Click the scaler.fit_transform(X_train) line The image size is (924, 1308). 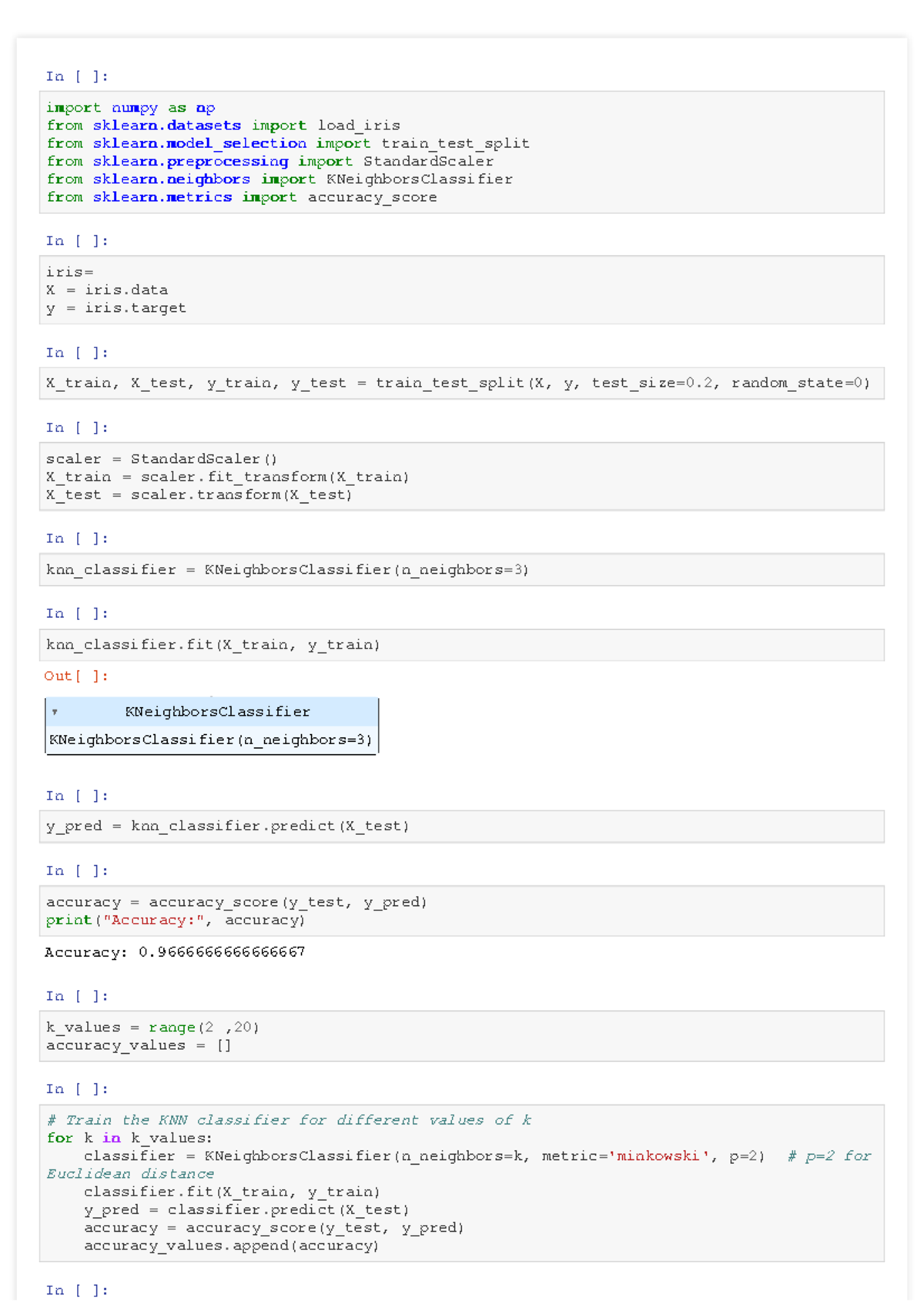tap(228, 477)
